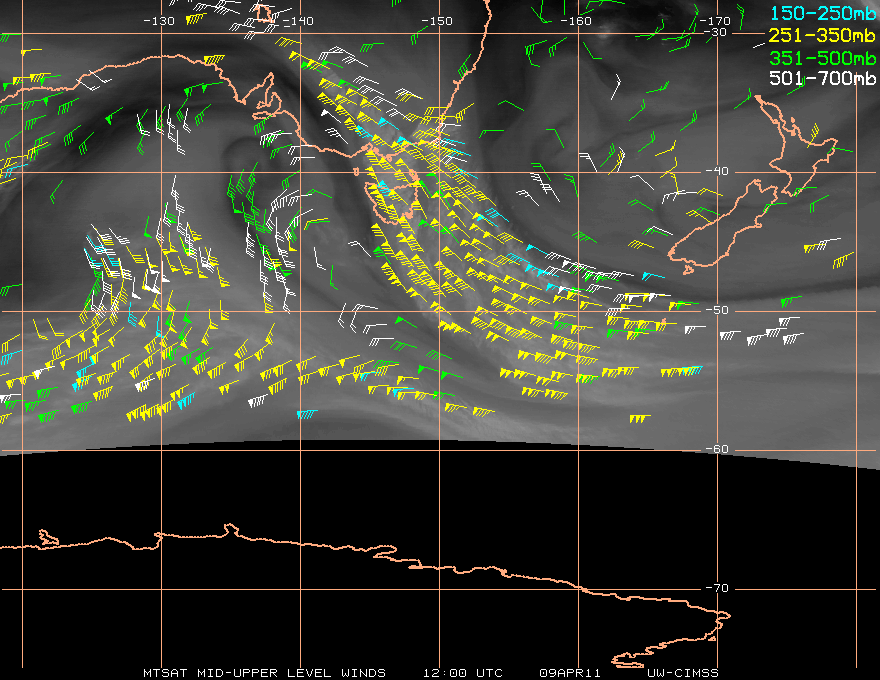Click the -30 latitude label
880x680 pixels.
coord(715,32)
